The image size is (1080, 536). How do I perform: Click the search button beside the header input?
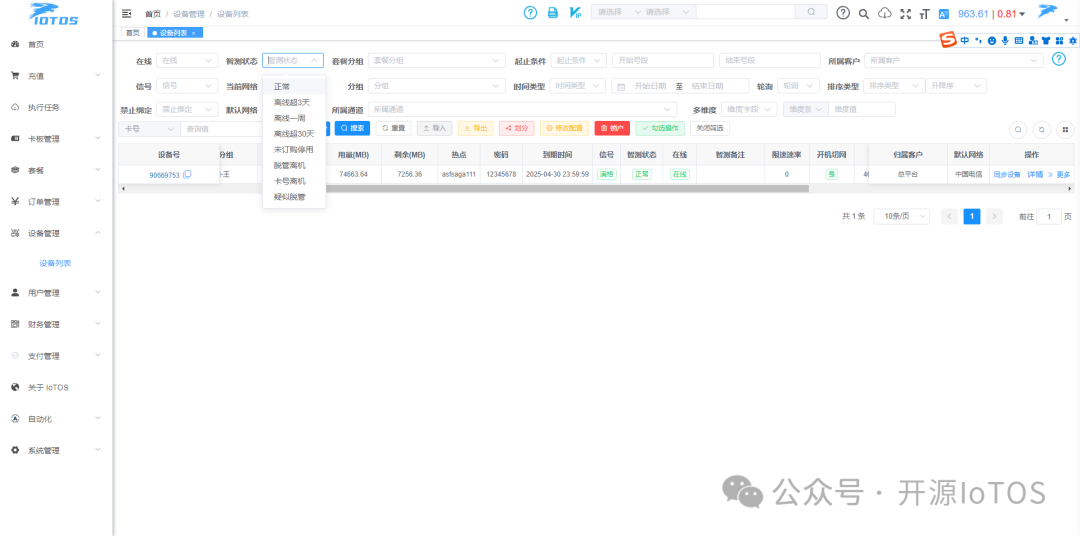tap(811, 12)
